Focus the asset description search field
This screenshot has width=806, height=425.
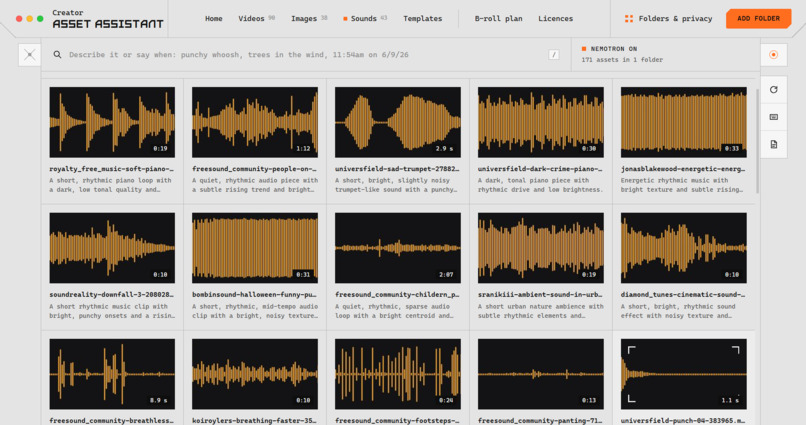tap(306, 54)
